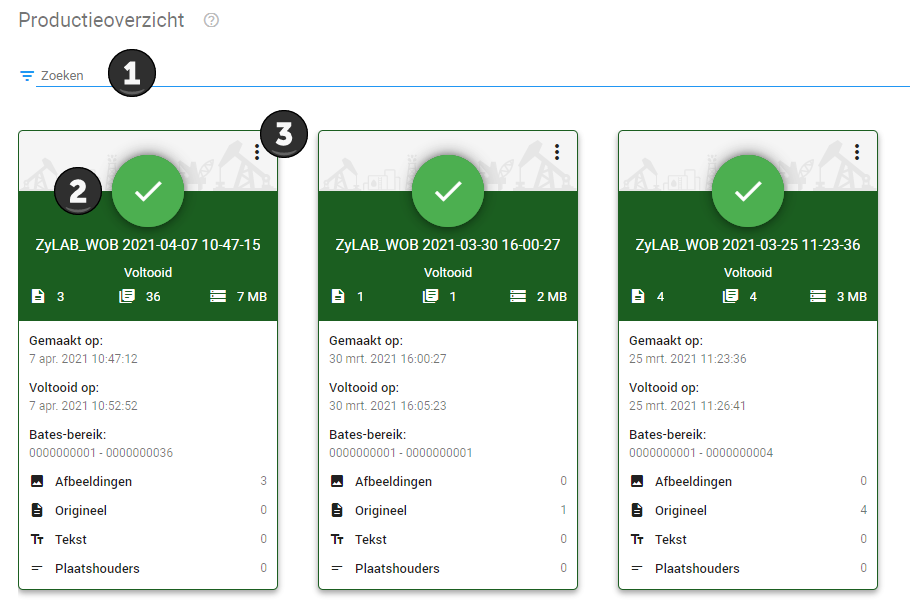910x612 pixels.
Task: Select the date 7 apr. 2021 10:47:12
Action: pos(84,358)
